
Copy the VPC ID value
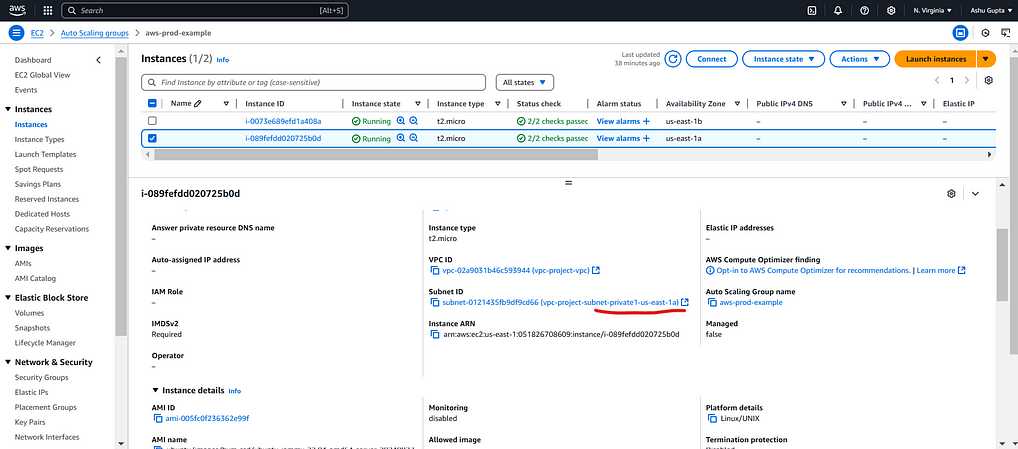435,271
